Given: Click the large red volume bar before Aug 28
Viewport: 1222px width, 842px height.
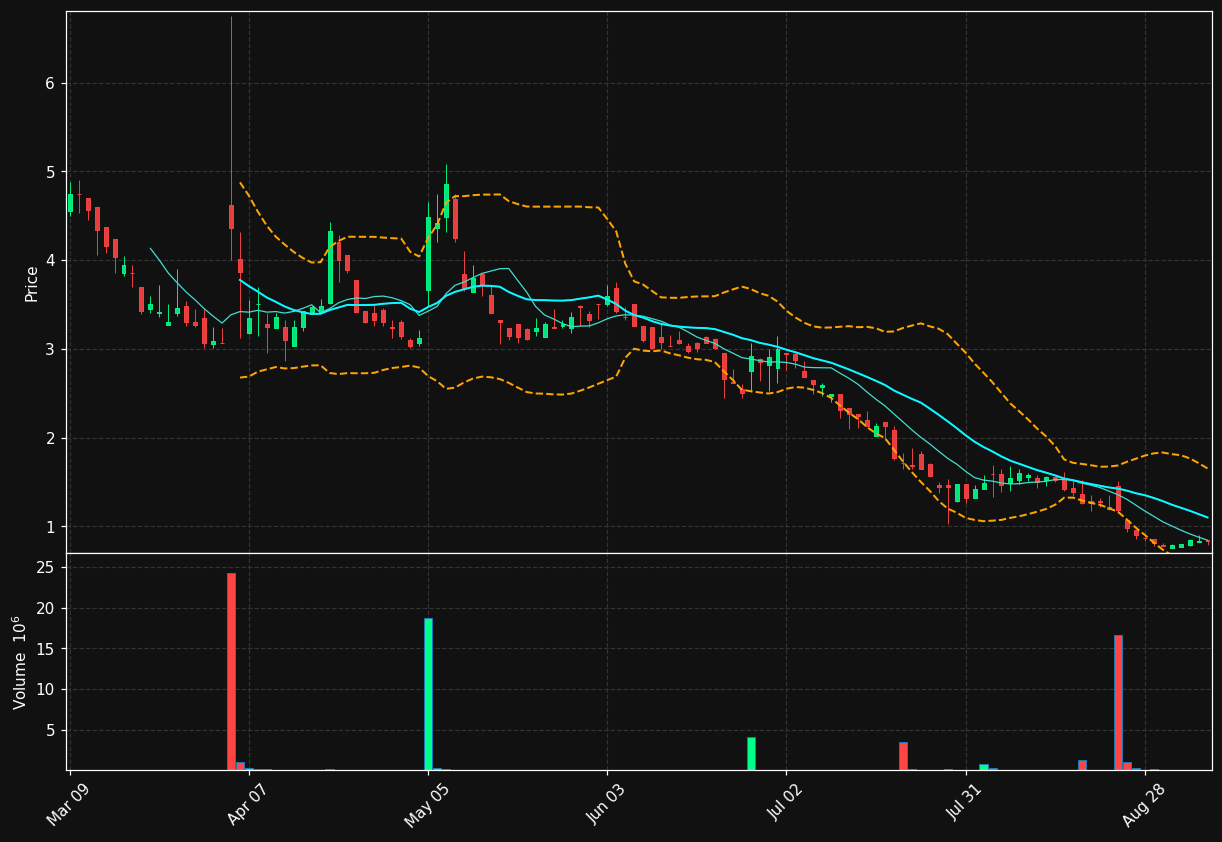Looking at the screenshot, I should [1118, 702].
